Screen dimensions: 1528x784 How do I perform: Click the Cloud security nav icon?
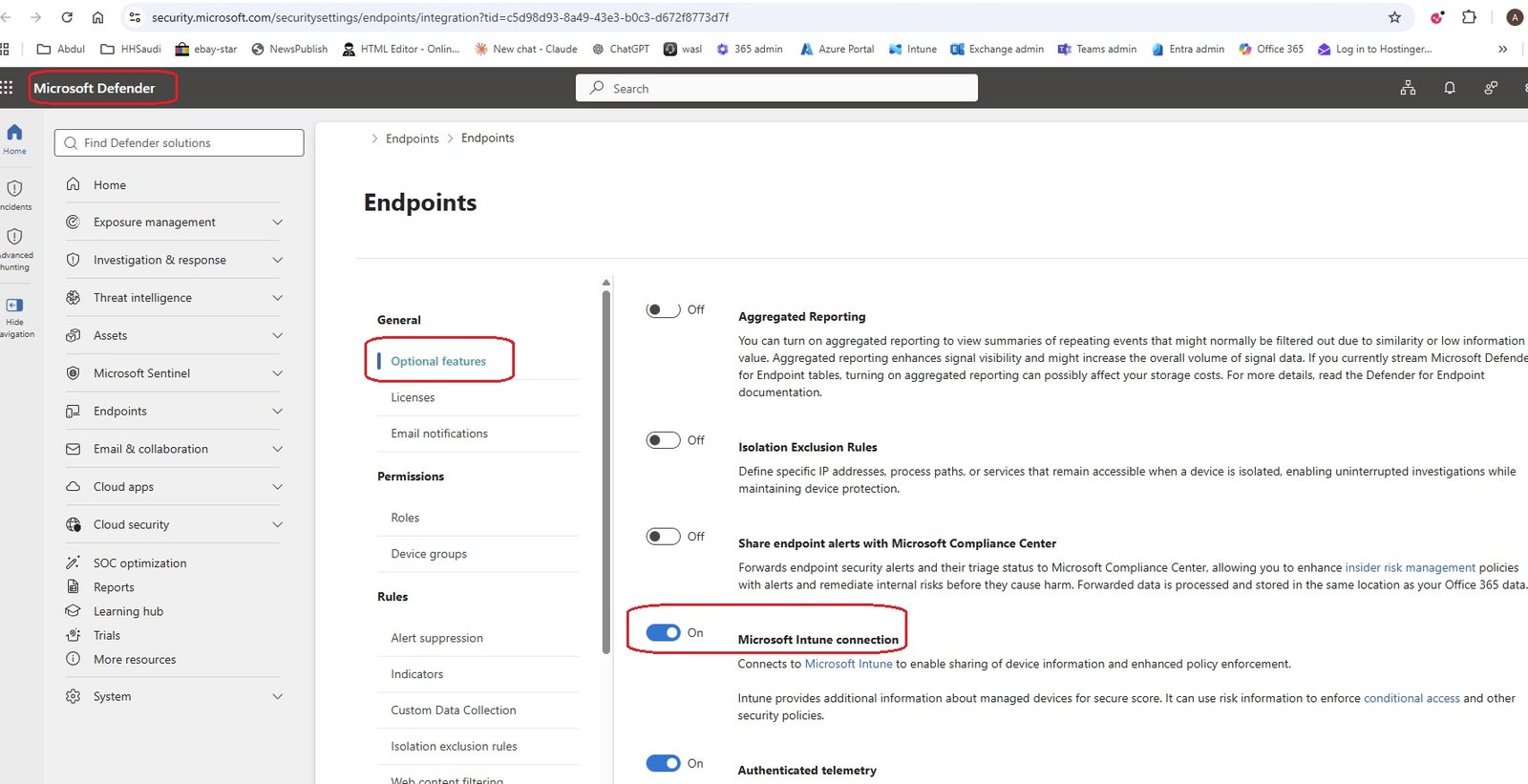73,524
